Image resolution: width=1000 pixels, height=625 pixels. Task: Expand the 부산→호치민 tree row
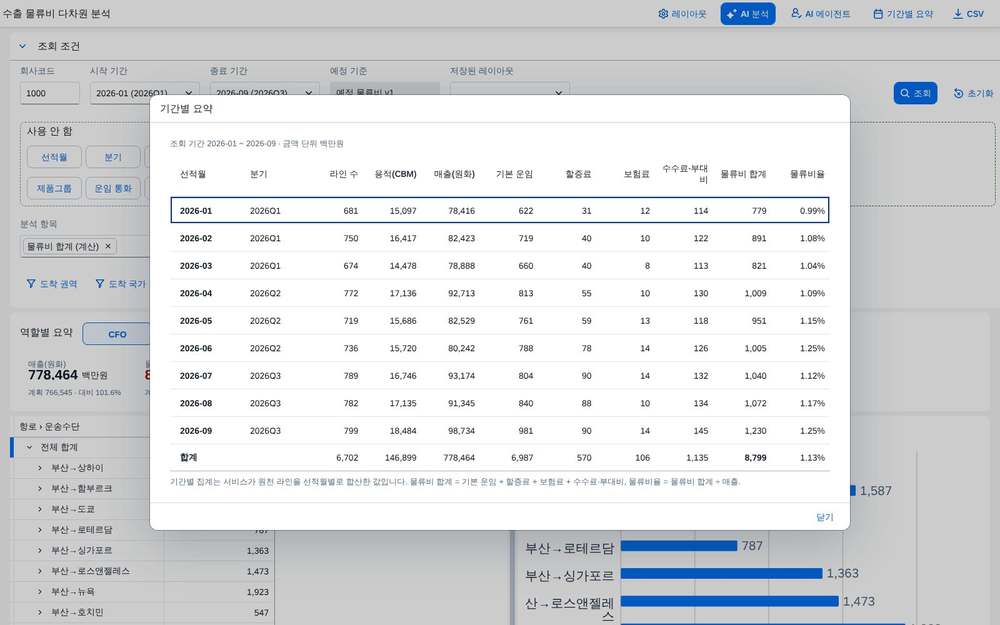(40, 612)
